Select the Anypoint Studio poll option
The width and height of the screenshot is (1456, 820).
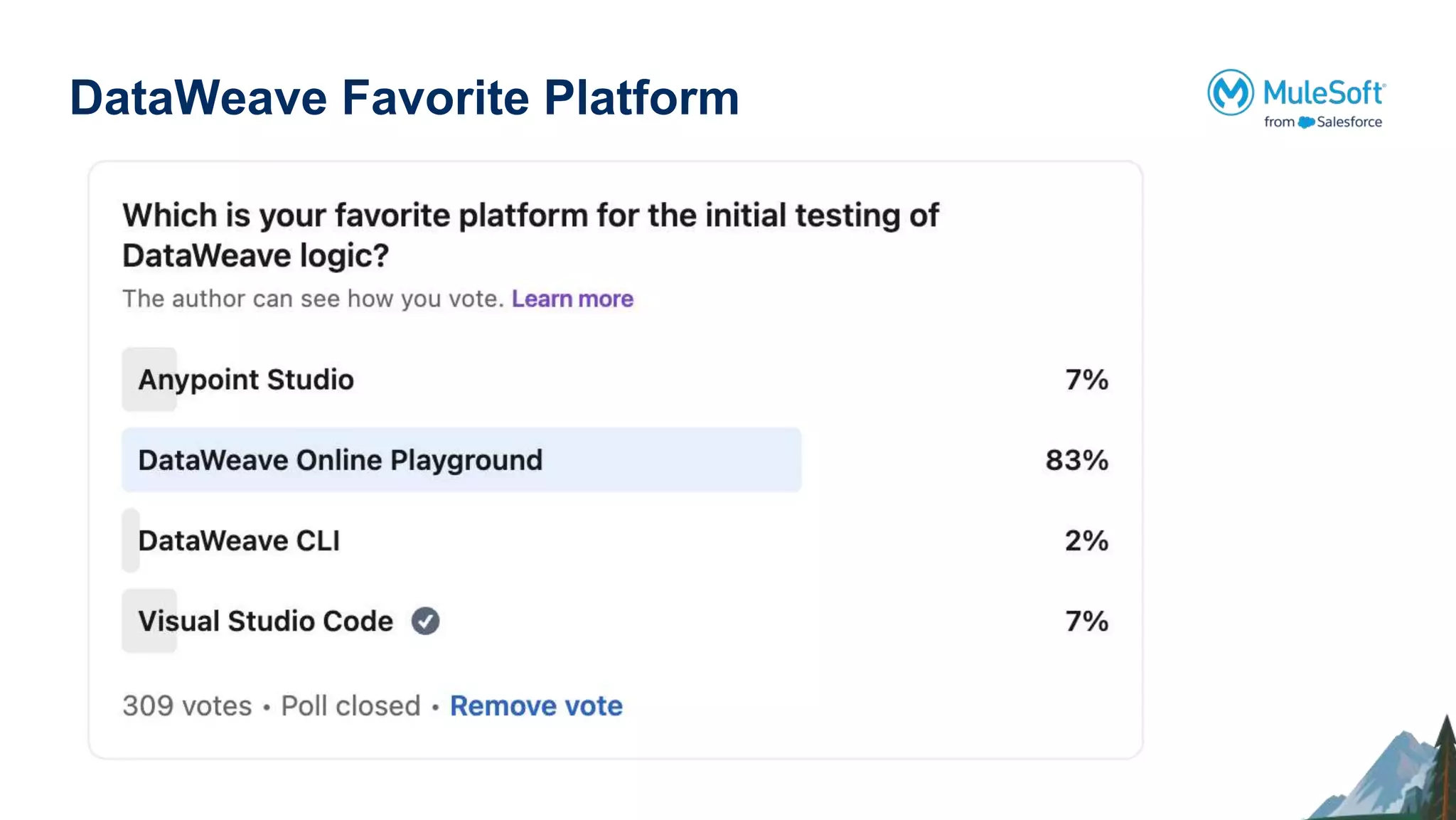pyautogui.click(x=246, y=380)
